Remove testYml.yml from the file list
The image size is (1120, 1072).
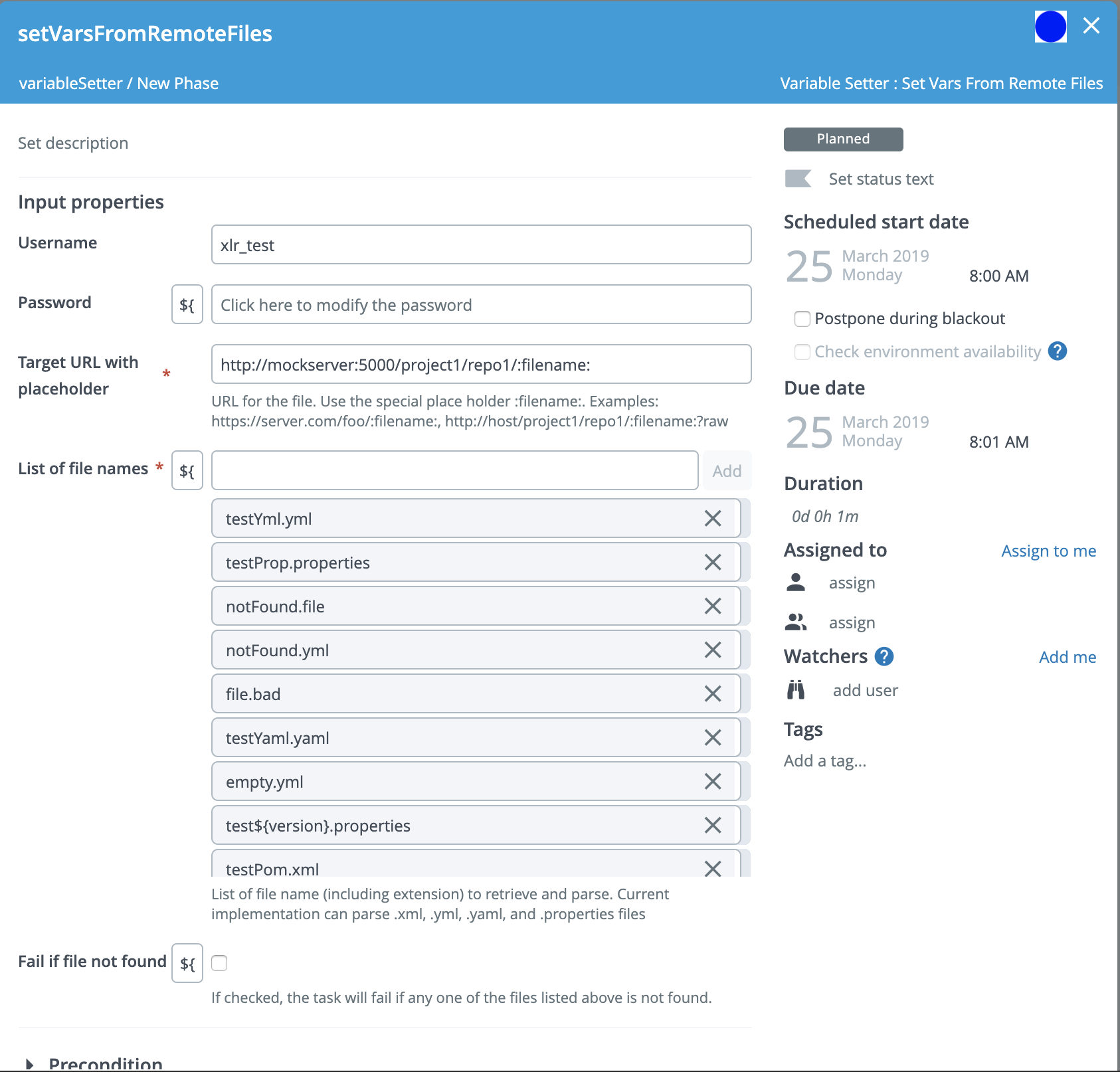point(713,519)
